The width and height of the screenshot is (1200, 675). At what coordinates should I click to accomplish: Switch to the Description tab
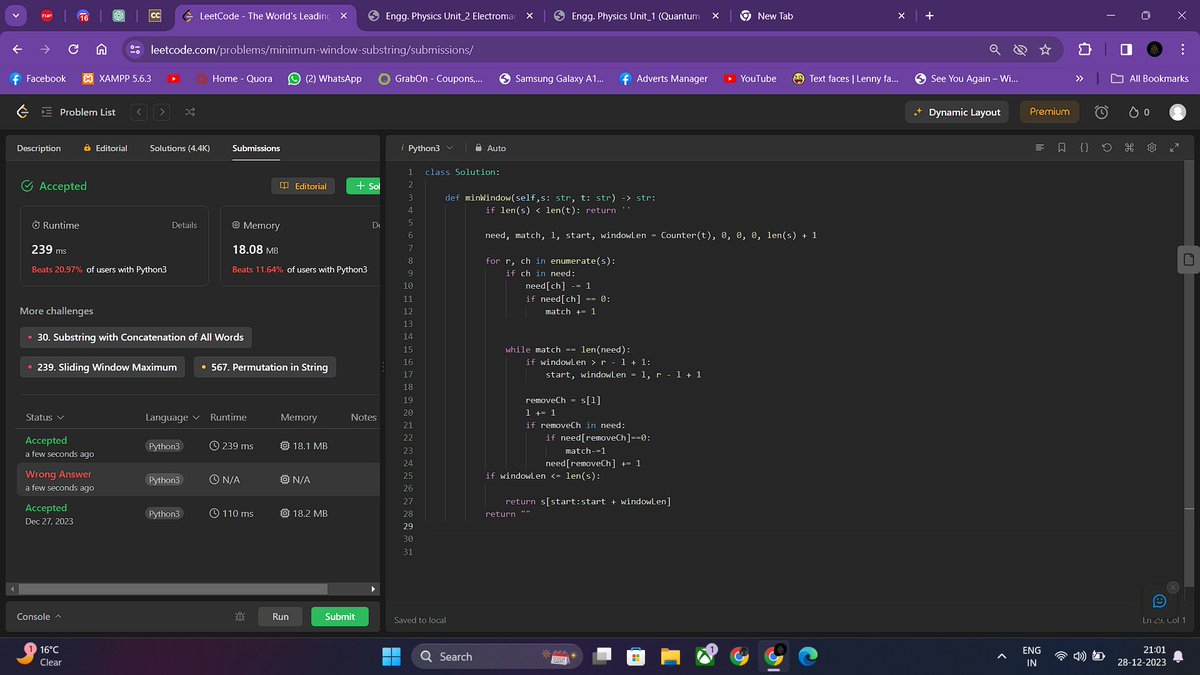coord(39,148)
